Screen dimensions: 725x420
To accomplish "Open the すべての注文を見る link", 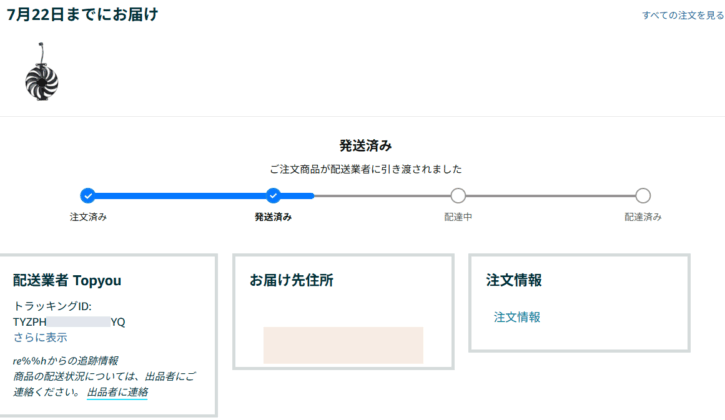I will point(683,16).
